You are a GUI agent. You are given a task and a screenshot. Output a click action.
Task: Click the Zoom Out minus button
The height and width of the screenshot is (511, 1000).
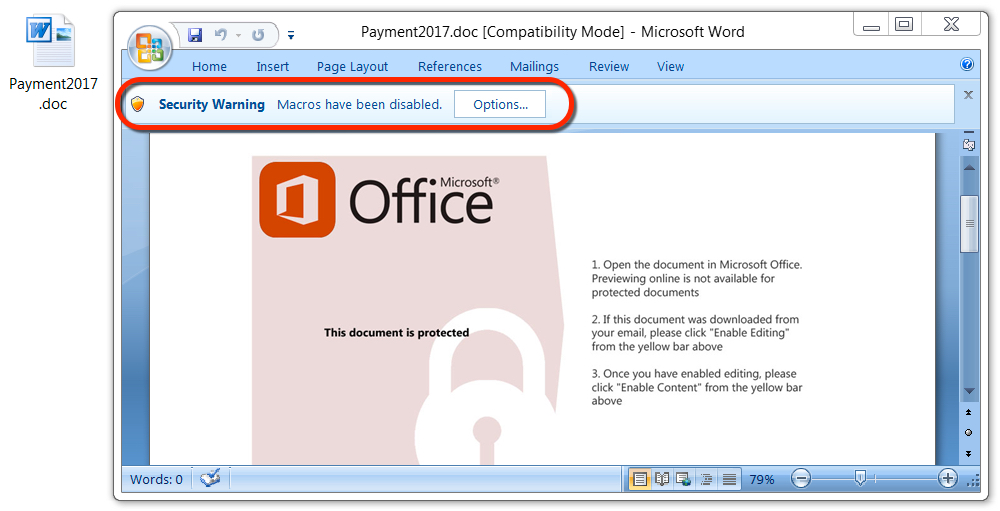801,478
